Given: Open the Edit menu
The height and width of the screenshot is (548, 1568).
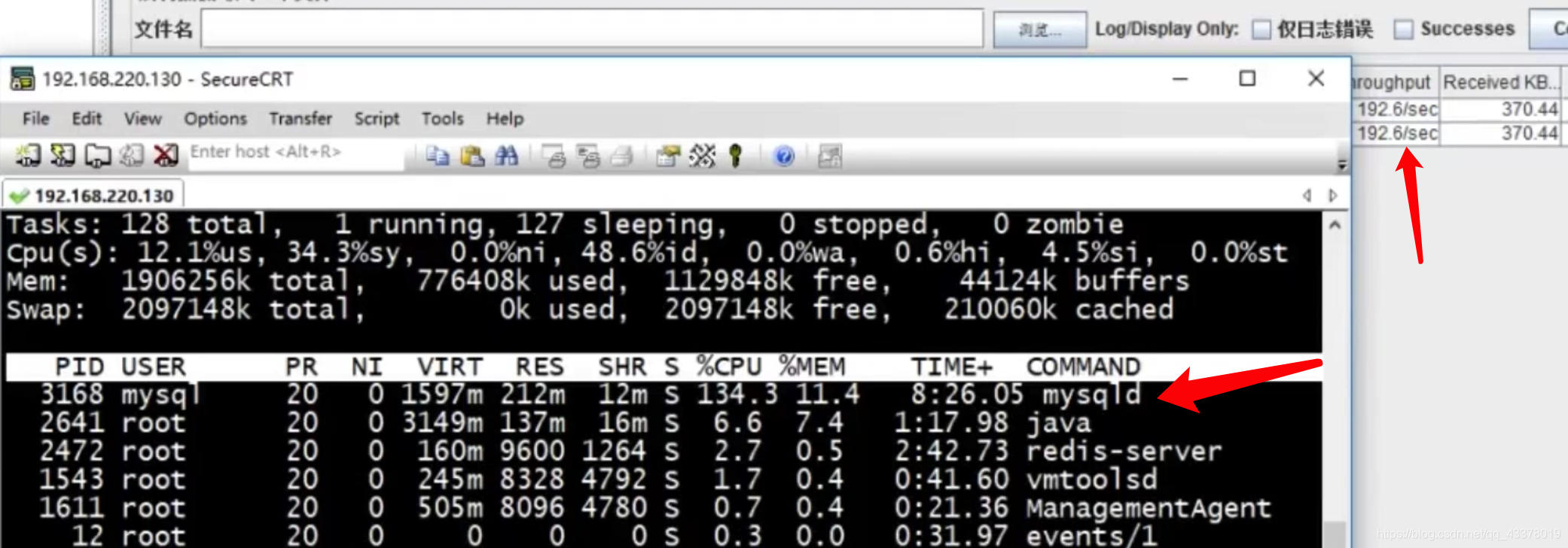Looking at the screenshot, I should click(x=87, y=118).
